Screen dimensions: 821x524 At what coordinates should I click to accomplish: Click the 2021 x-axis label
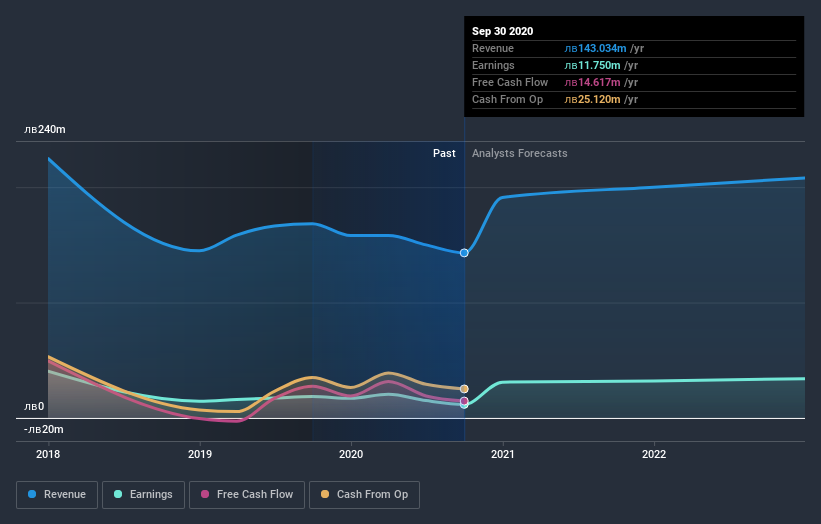point(503,454)
